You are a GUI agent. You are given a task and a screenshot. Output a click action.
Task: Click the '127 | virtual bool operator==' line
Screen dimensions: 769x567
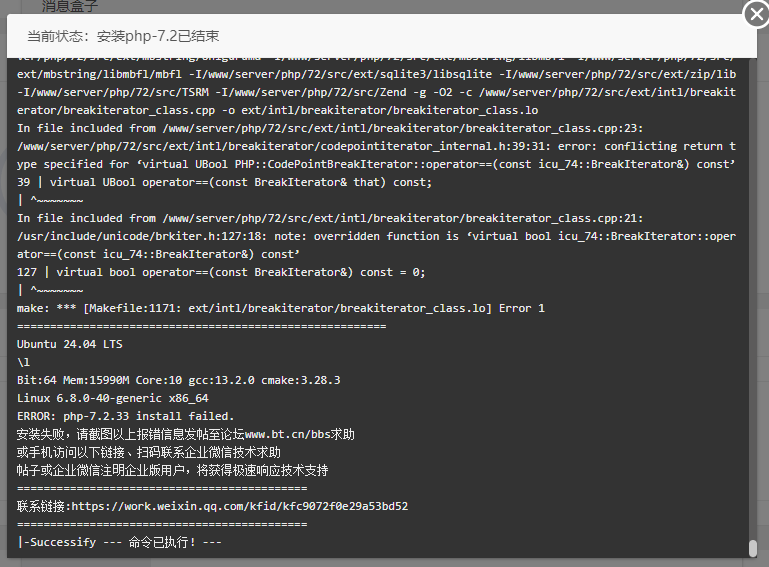[221, 272]
